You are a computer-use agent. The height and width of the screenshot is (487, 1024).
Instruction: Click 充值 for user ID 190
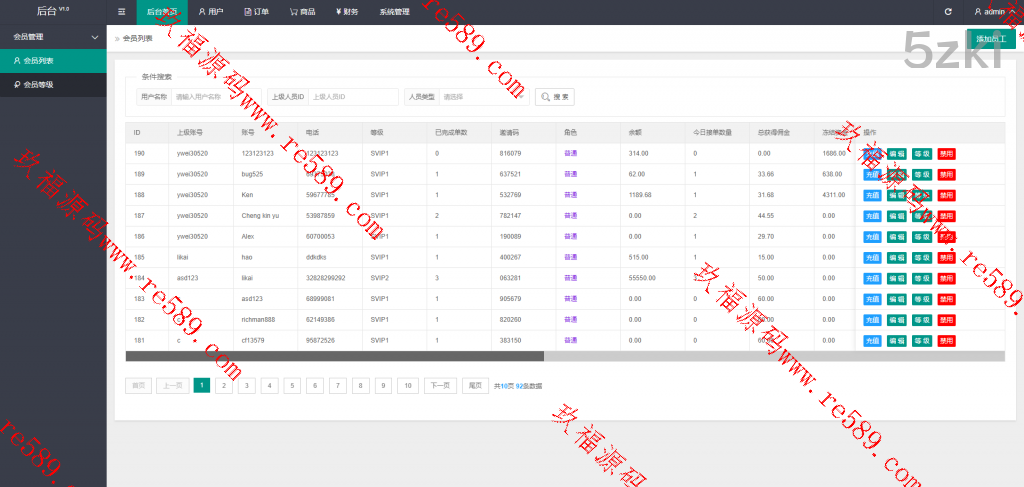tap(872, 153)
